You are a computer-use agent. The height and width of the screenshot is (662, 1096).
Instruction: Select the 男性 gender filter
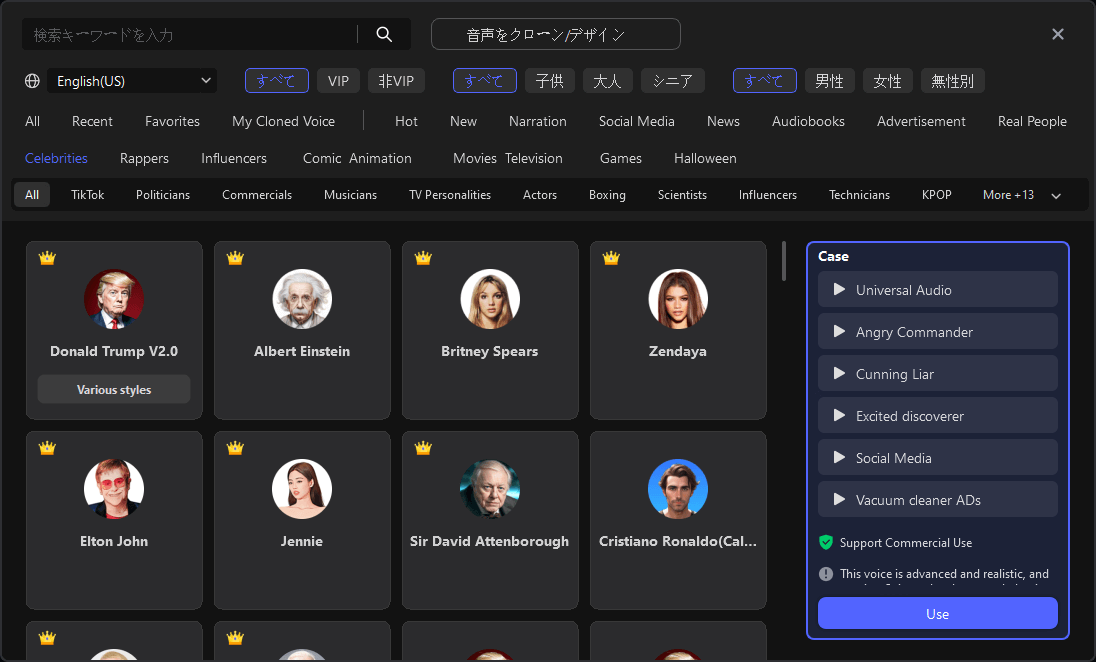(829, 81)
